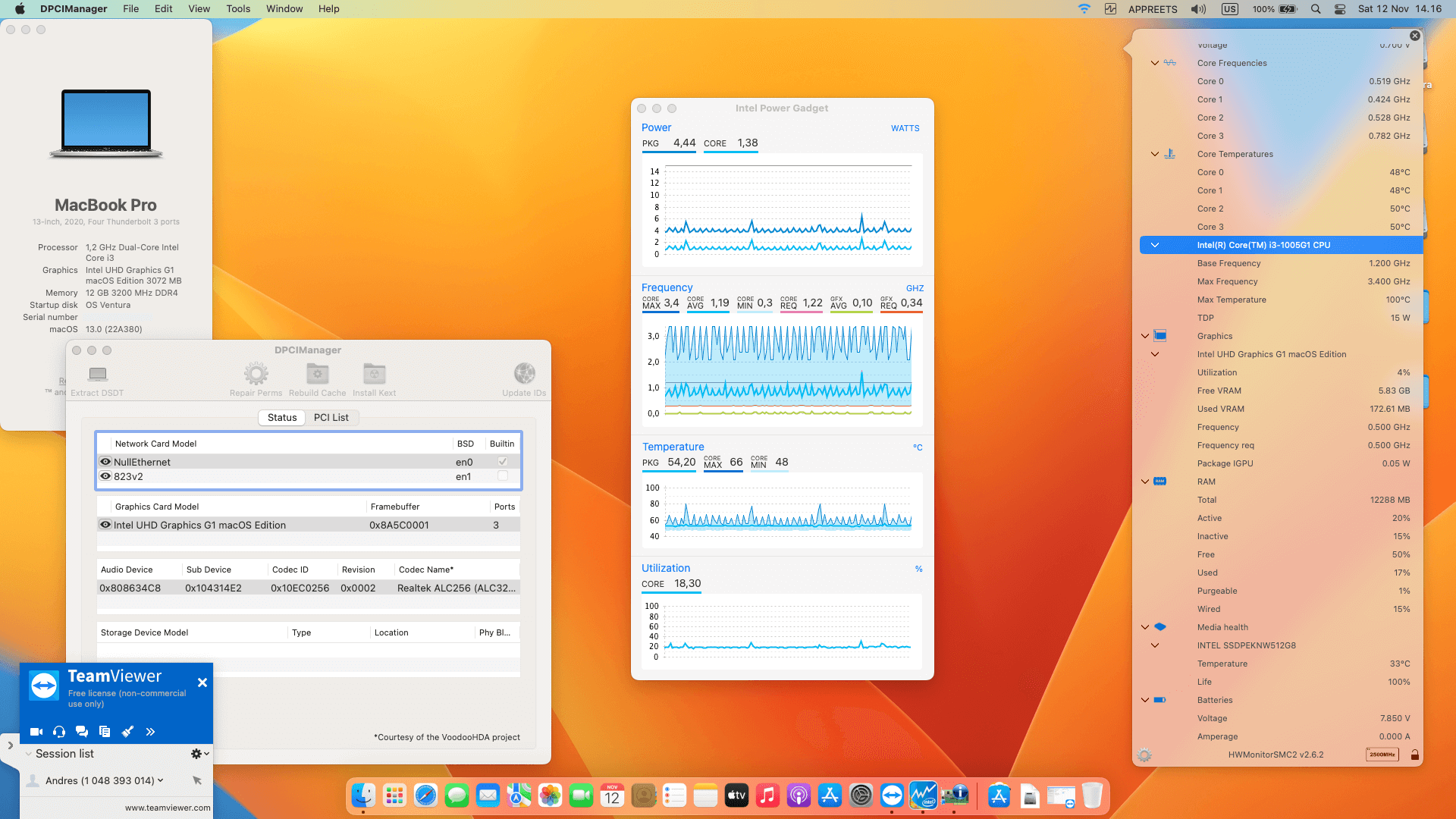Open the Tools menu
The width and height of the screenshot is (1456, 819).
[x=237, y=9]
